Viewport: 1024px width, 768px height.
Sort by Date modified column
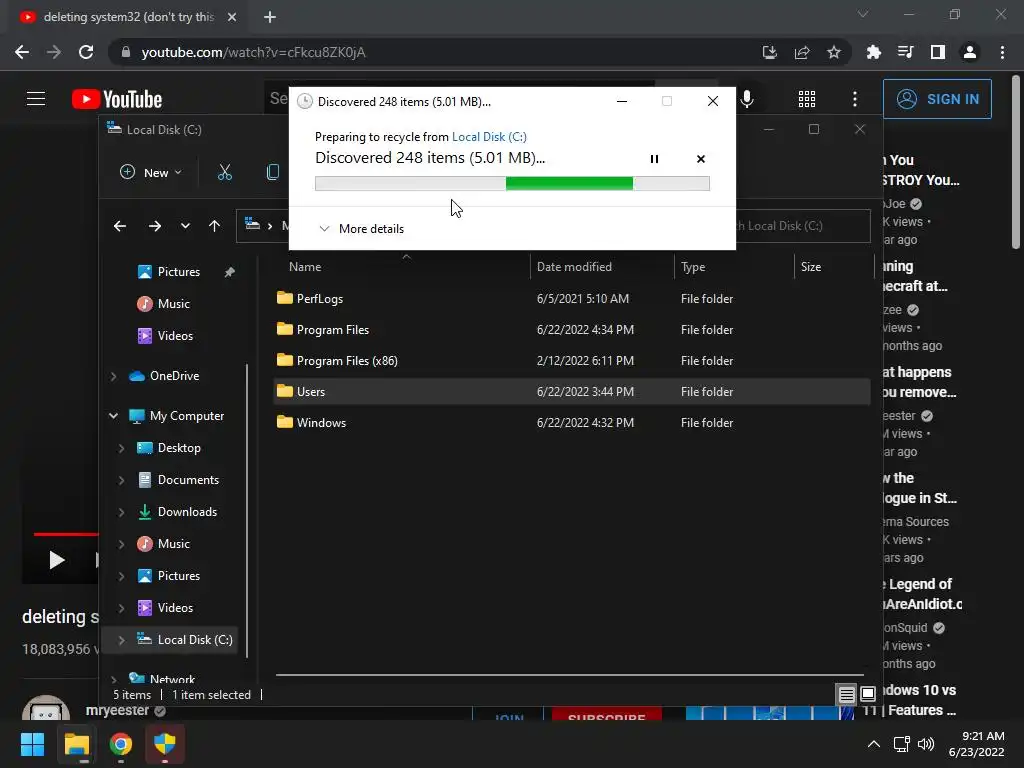point(574,266)
